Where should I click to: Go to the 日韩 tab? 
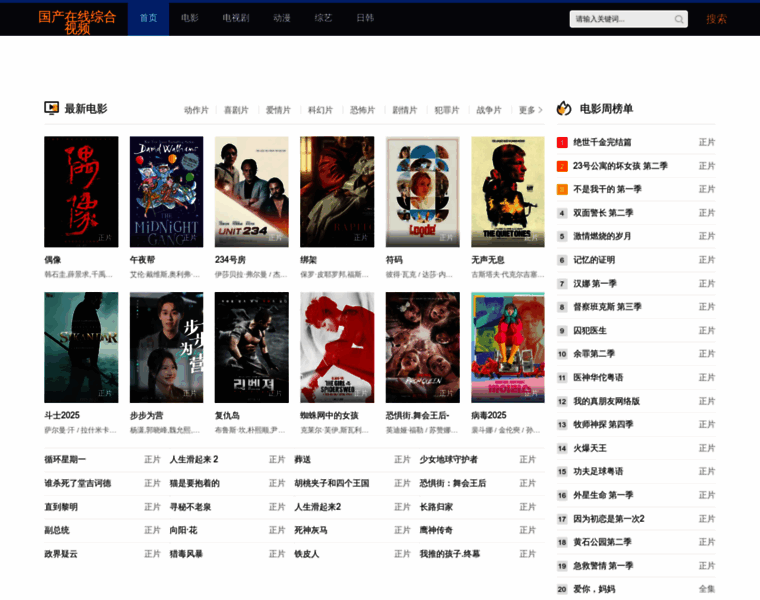point(365,18)
